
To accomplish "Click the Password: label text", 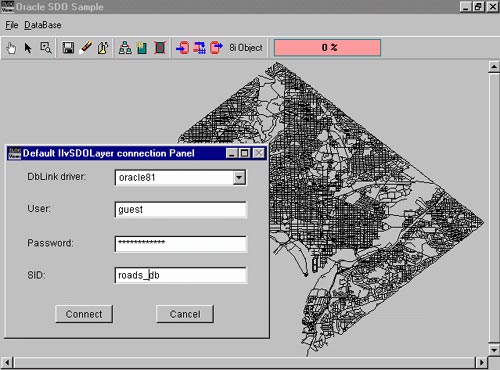I will pyautogui.click(x=50, y=243).
